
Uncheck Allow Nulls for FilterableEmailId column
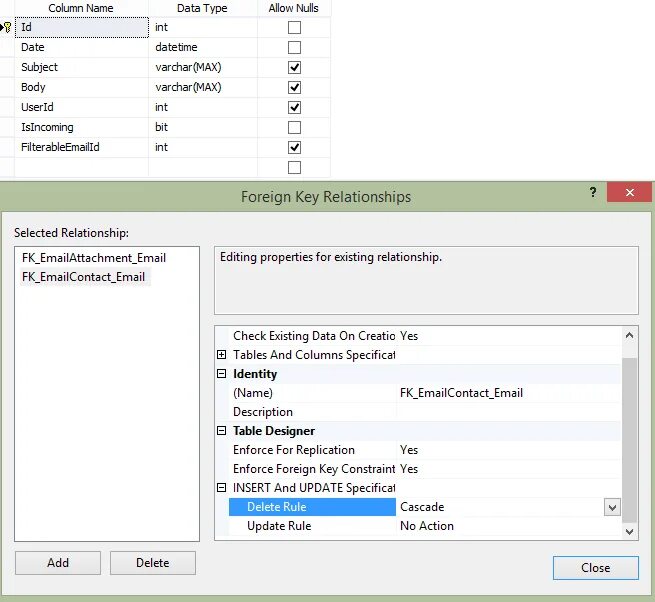point(294,147)
